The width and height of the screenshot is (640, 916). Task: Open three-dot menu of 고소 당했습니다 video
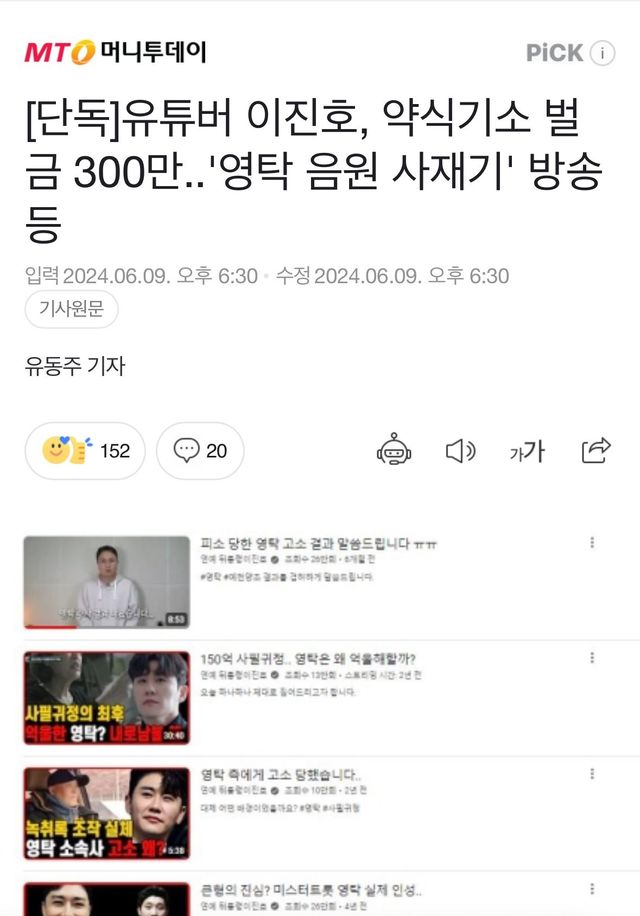pos(592,773)
